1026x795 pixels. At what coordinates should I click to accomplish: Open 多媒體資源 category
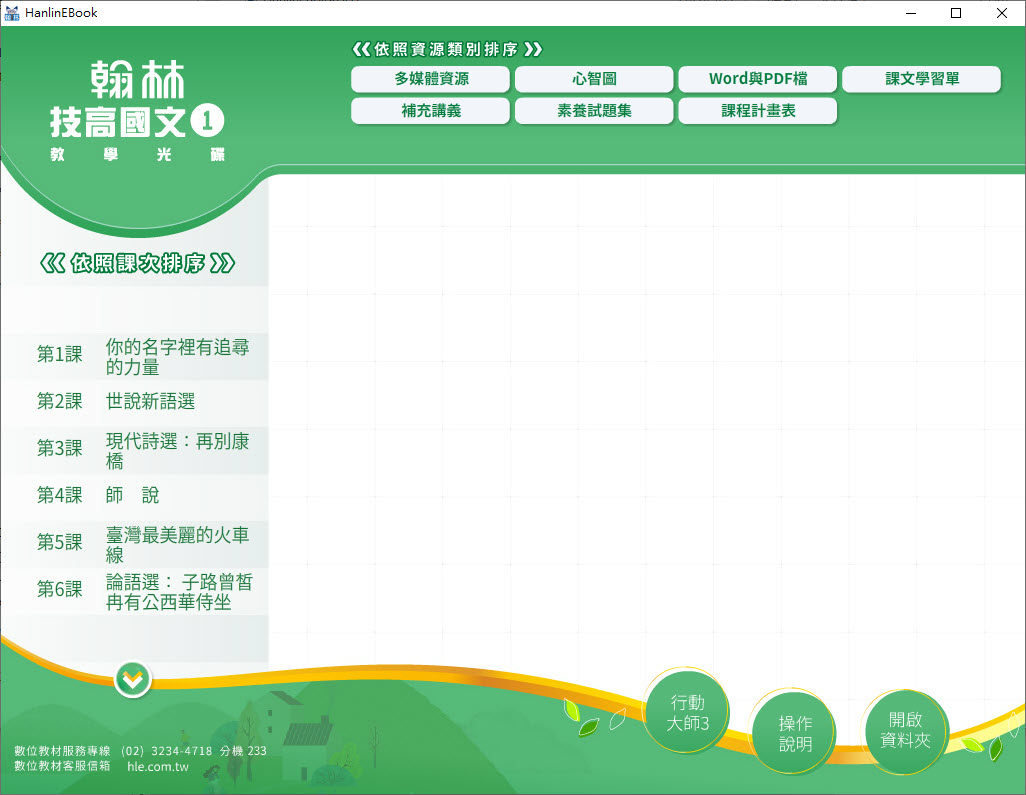(430, 79)
